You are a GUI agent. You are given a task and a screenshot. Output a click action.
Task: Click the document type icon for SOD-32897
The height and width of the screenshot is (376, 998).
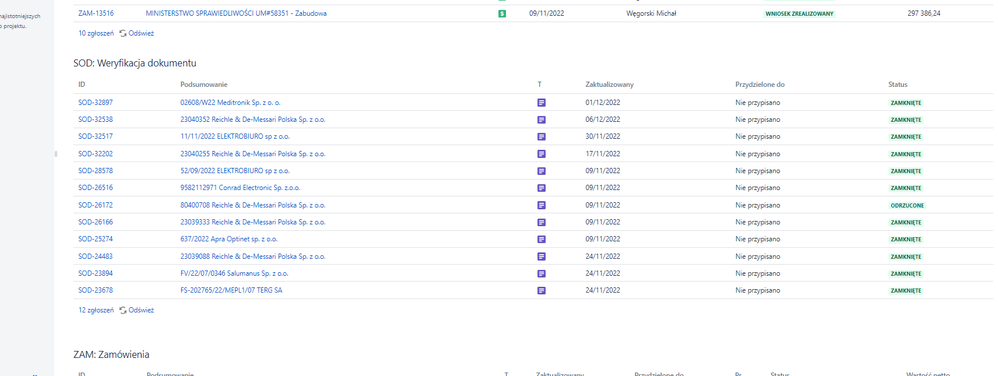[x=542, y=102]
